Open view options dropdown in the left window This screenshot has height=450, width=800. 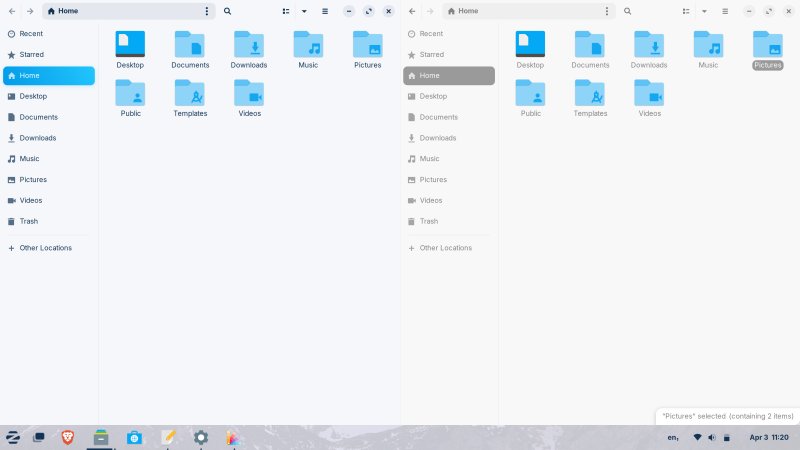tap(304, 11)
